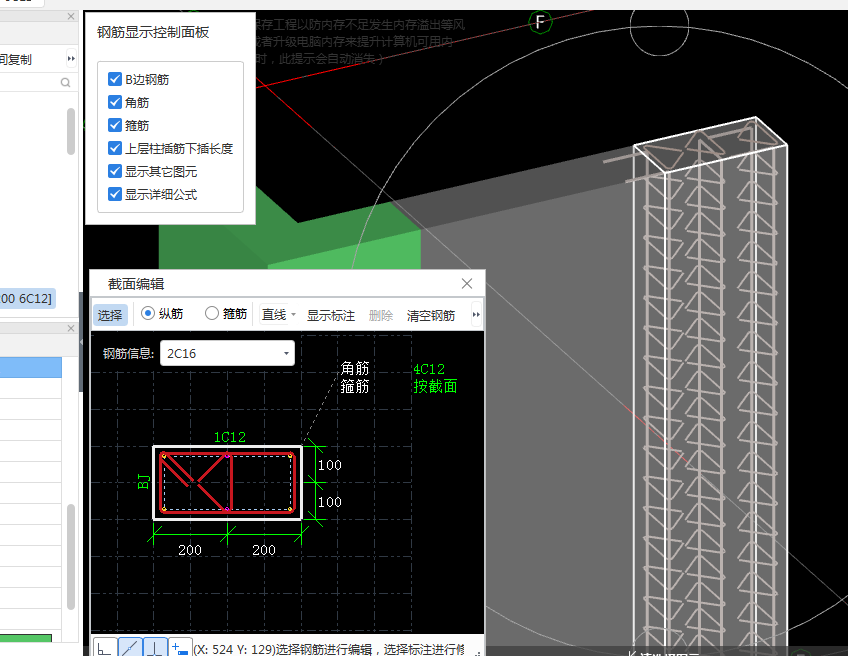
Task: Click the right 200 dimension value
Action: click(264, 550)
